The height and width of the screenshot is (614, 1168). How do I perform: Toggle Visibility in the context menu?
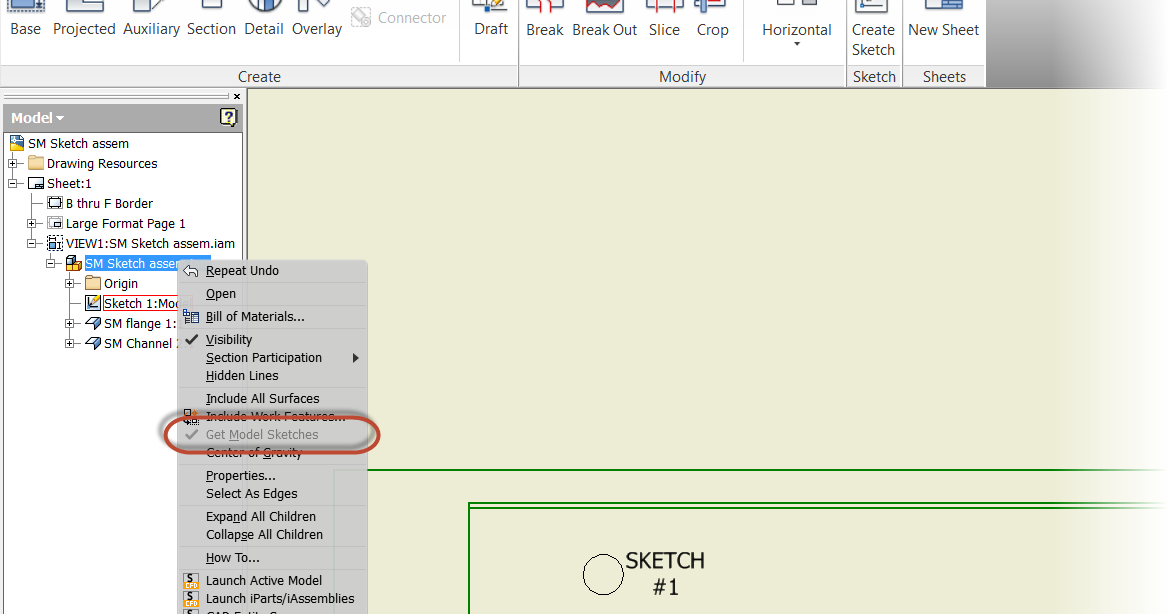[228, 339]
